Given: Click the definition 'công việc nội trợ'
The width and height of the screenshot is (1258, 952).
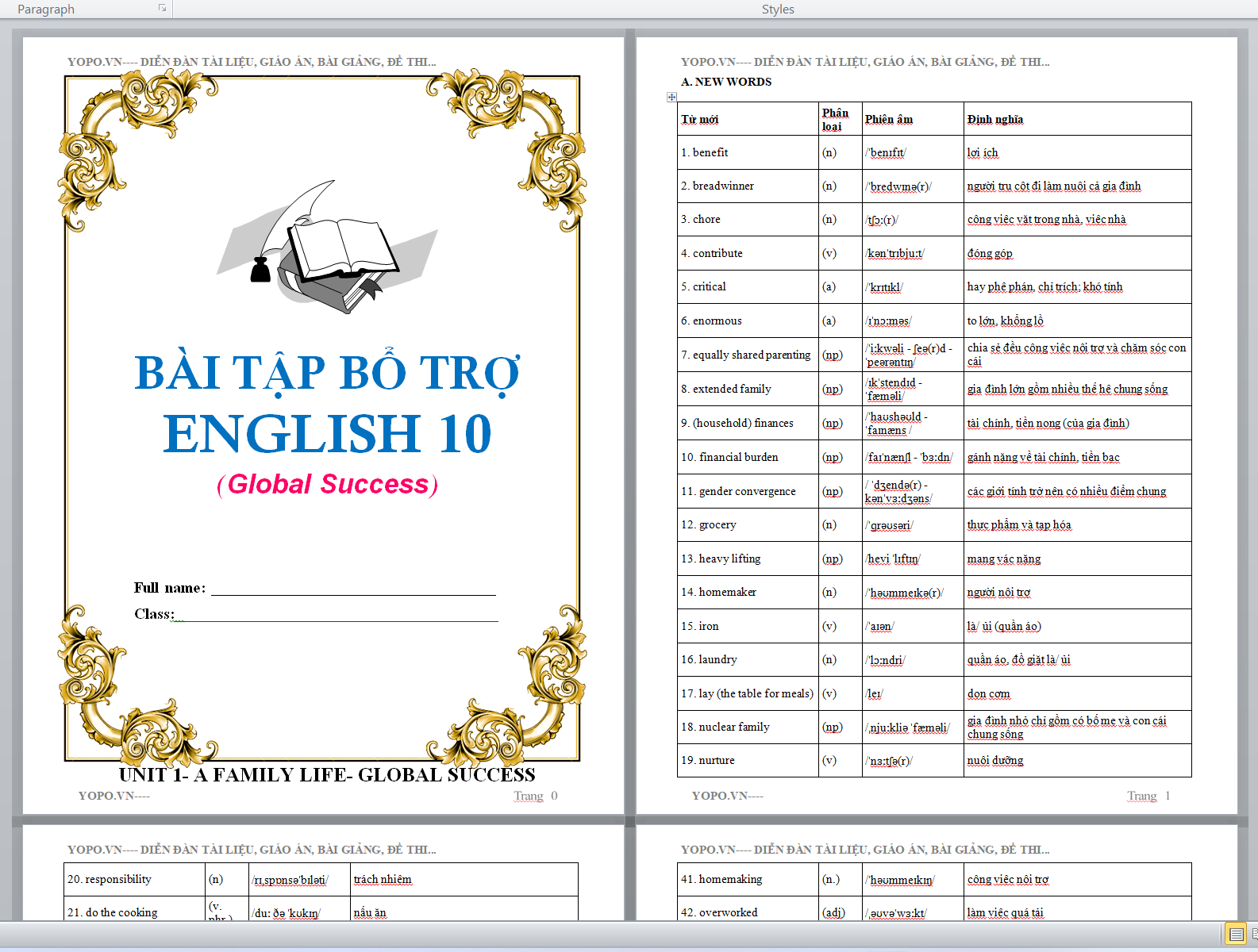Looking at the screenshot, I should coord(1008,879).
